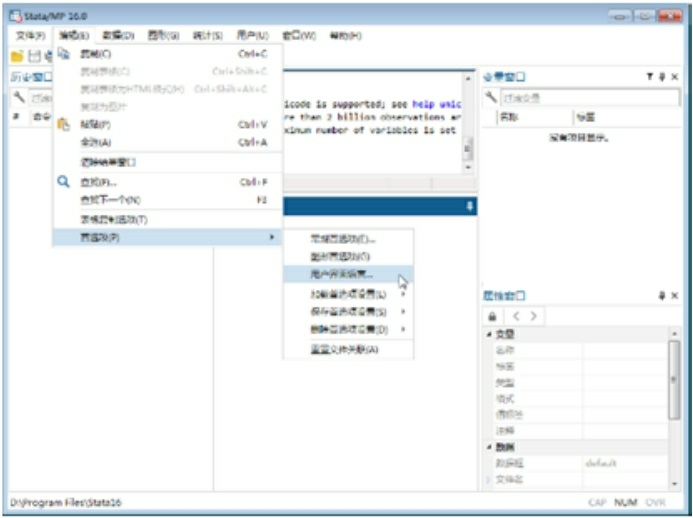
Task: Click the wrench icon in variables window
Action: click(491, 97)
